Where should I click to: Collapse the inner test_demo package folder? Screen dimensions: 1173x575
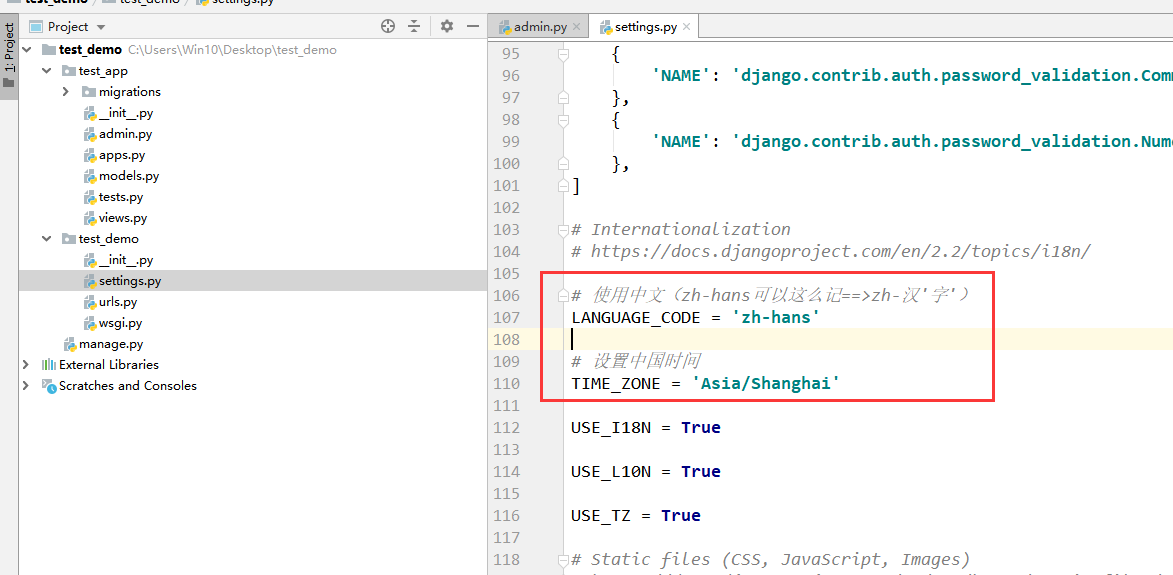[x=46, y=239]
